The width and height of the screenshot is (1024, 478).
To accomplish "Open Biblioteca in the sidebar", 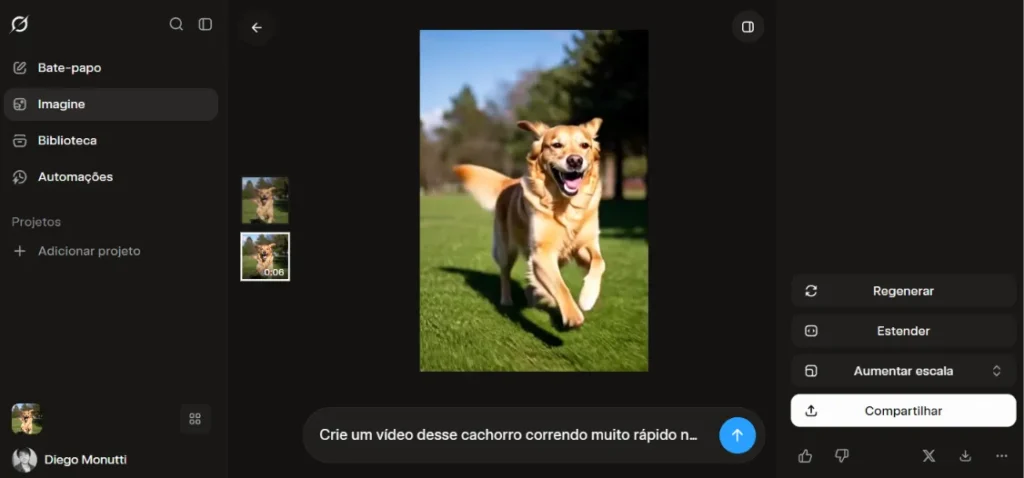I will click(x=111, y=140).
